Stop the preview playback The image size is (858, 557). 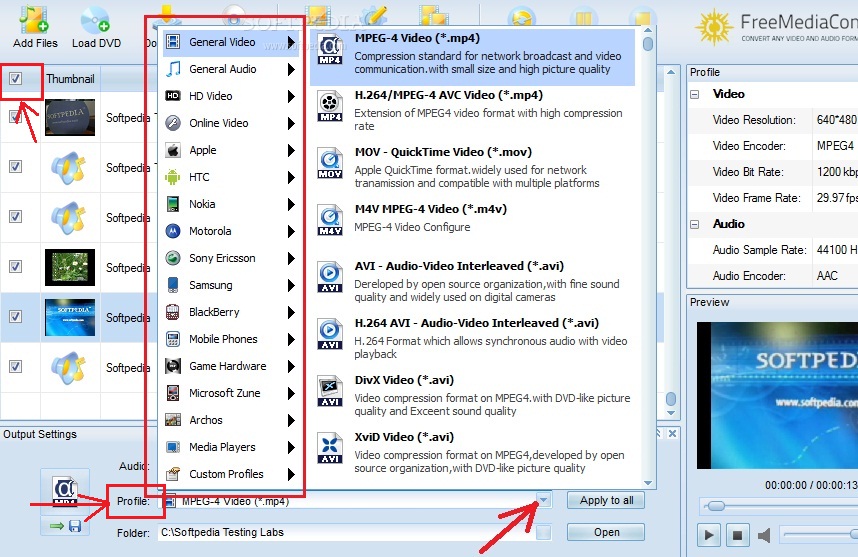pyautogui.click(x=737, y=535)
